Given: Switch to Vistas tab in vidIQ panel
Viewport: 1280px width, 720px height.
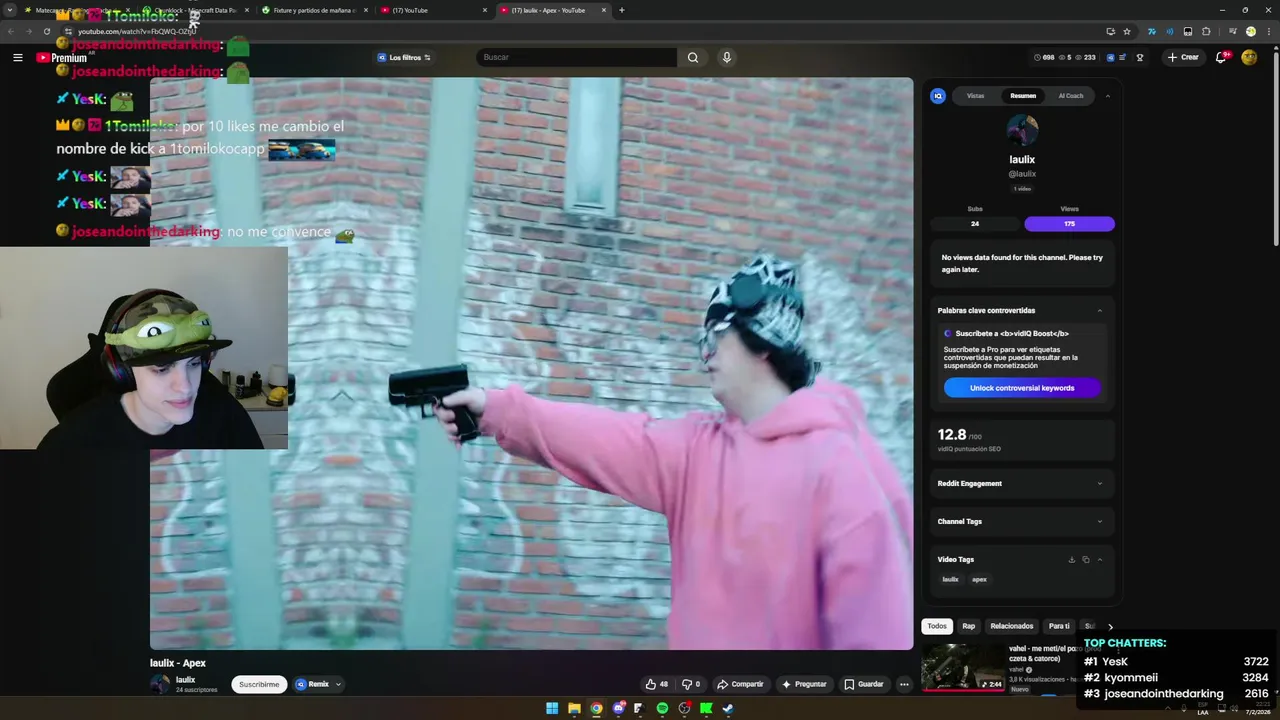Looking at the screenshot, I should pos(975,96).
